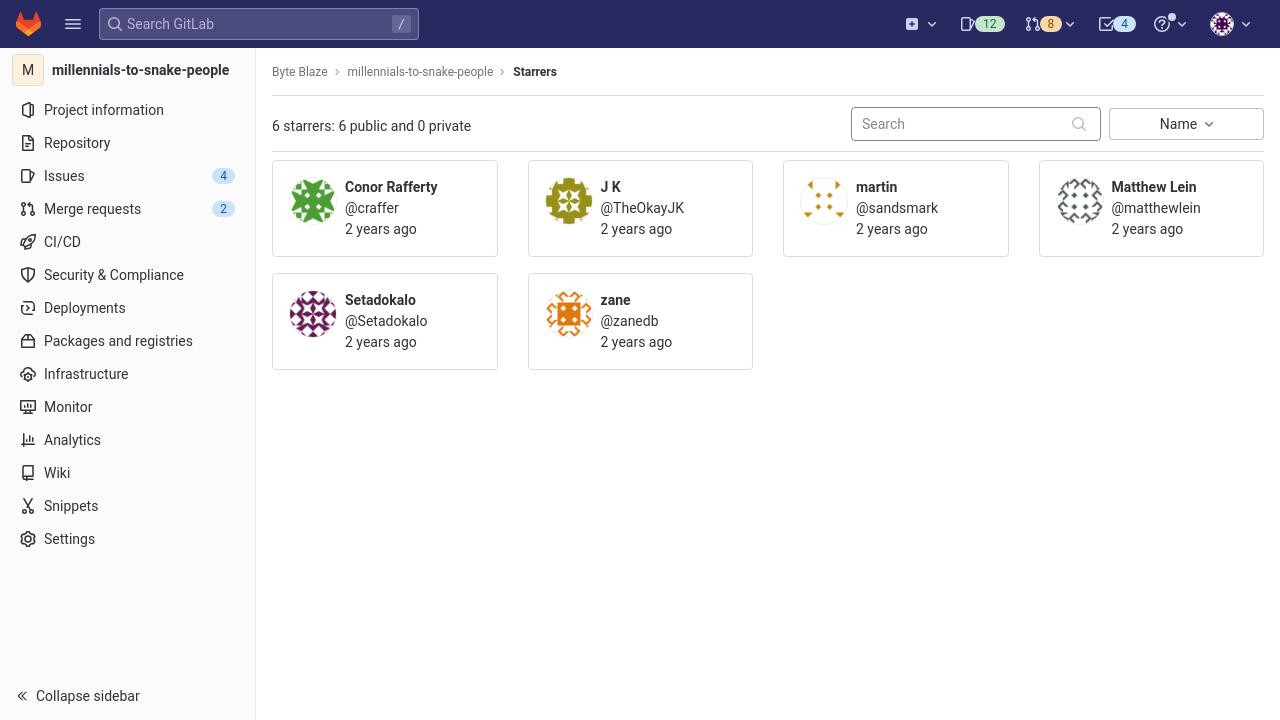Open Conor Rafferty's profile link
1280x720 pixels.
pos(391,187)
